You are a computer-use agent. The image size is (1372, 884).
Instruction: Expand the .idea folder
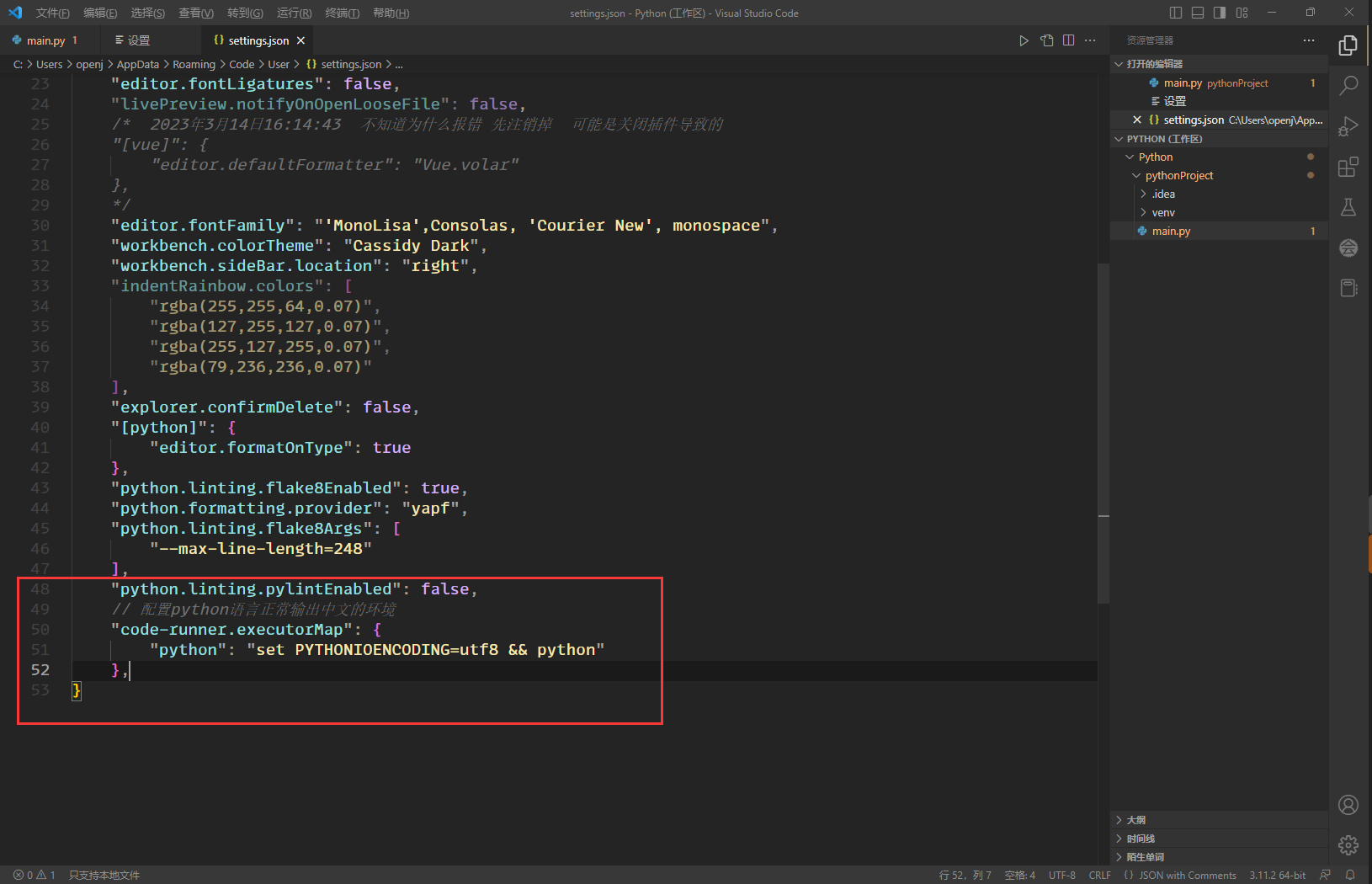1219,194
